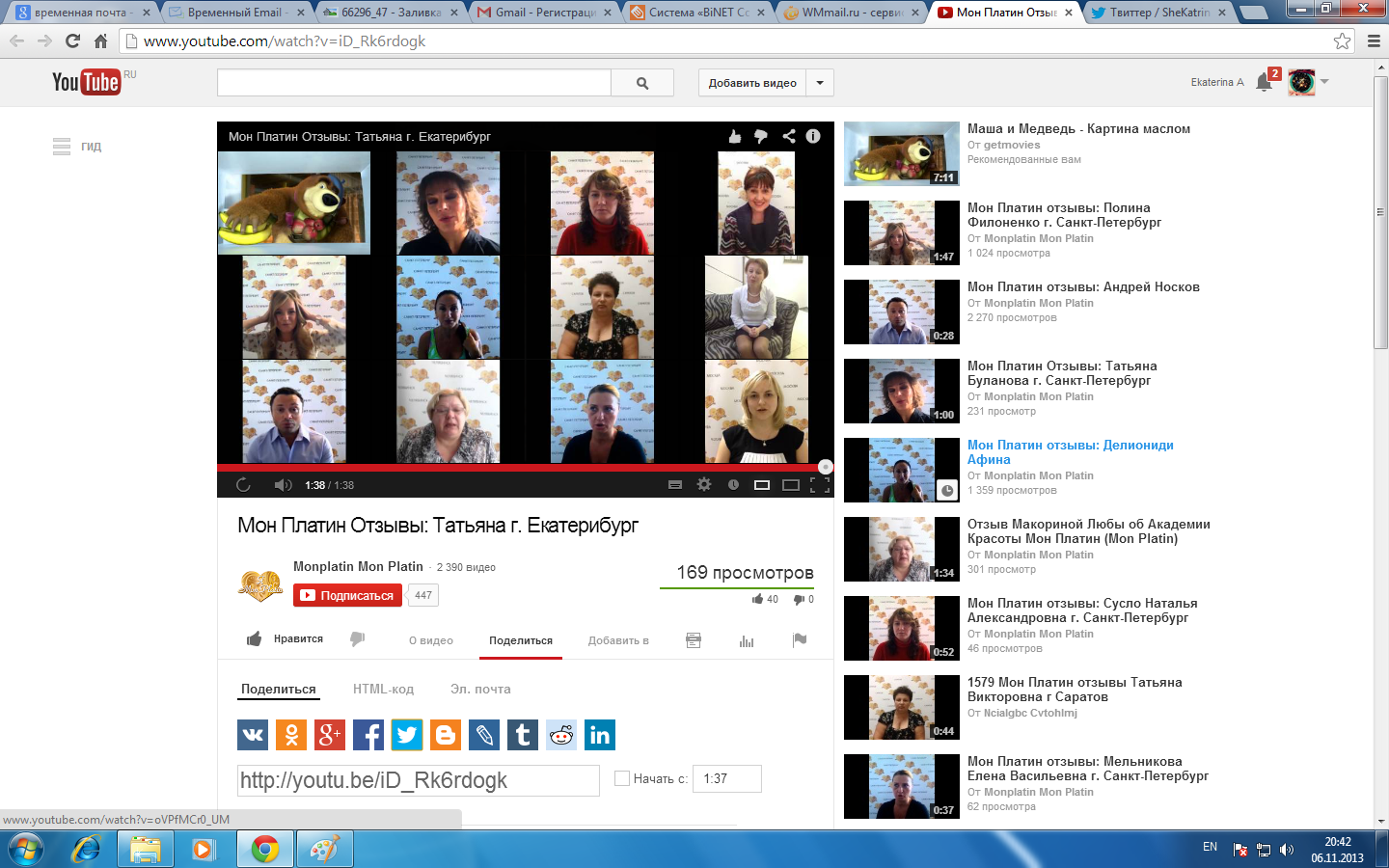Share the video on Twitter
Image resolution: width=1389 pixels, height=868 pixels.
[407, 735]
